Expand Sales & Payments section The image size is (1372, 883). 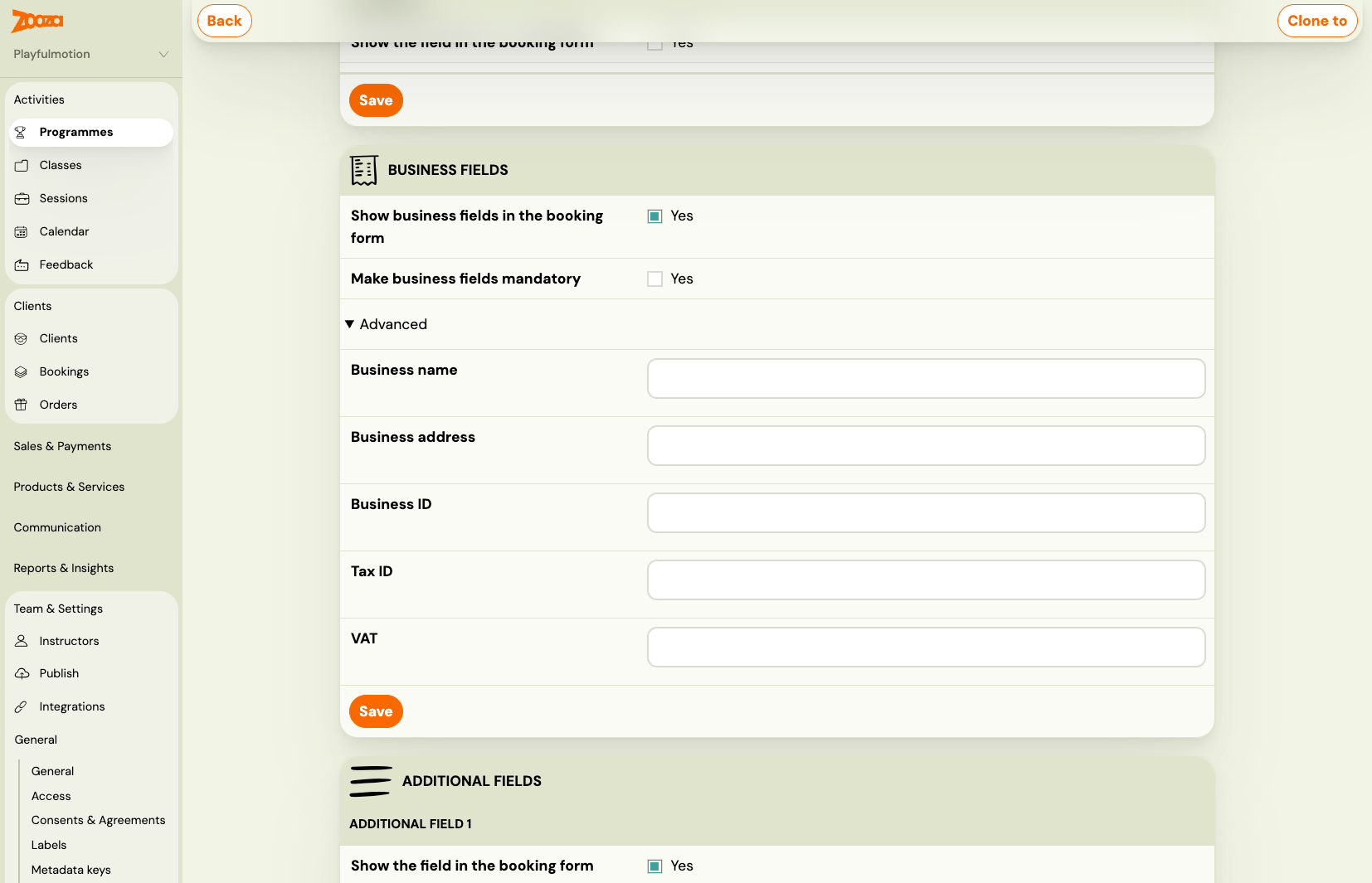(62, 446)
